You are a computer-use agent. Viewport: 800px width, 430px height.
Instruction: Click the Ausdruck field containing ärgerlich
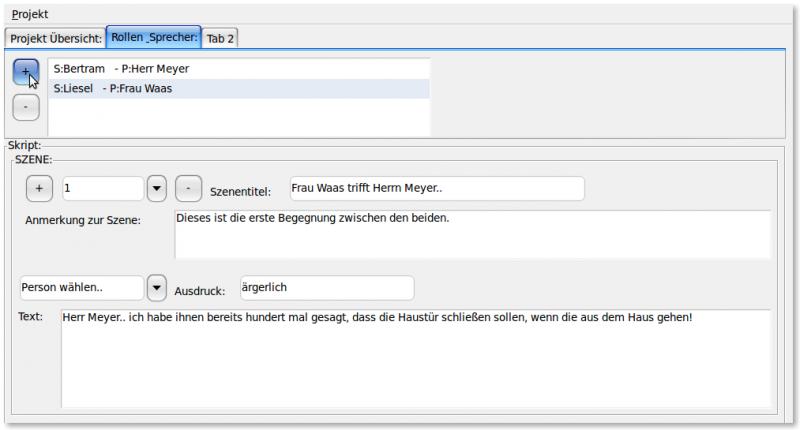pos(326,288)
